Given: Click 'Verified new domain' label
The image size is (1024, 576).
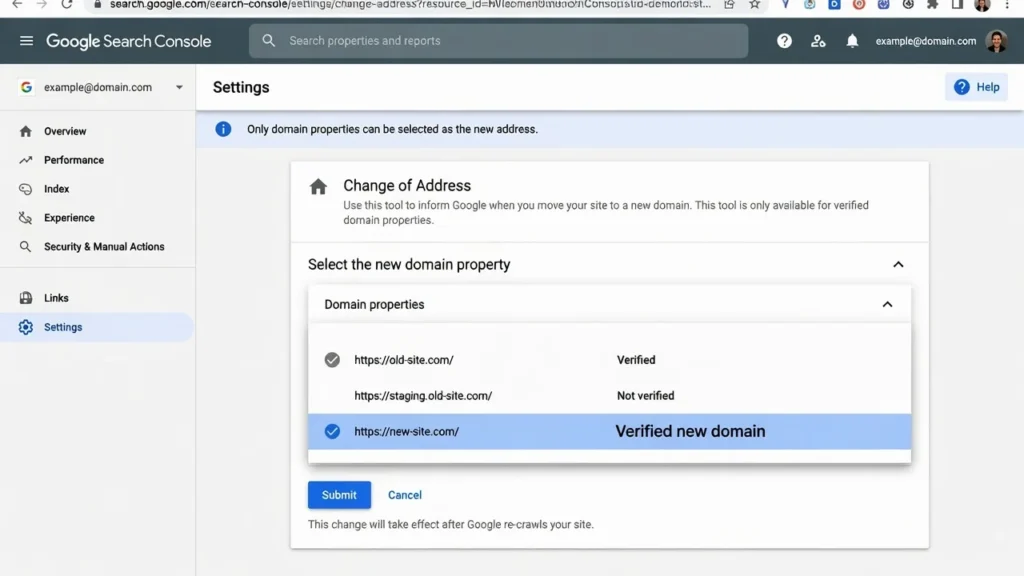Looking at the screenshot, I should point(690,431).
